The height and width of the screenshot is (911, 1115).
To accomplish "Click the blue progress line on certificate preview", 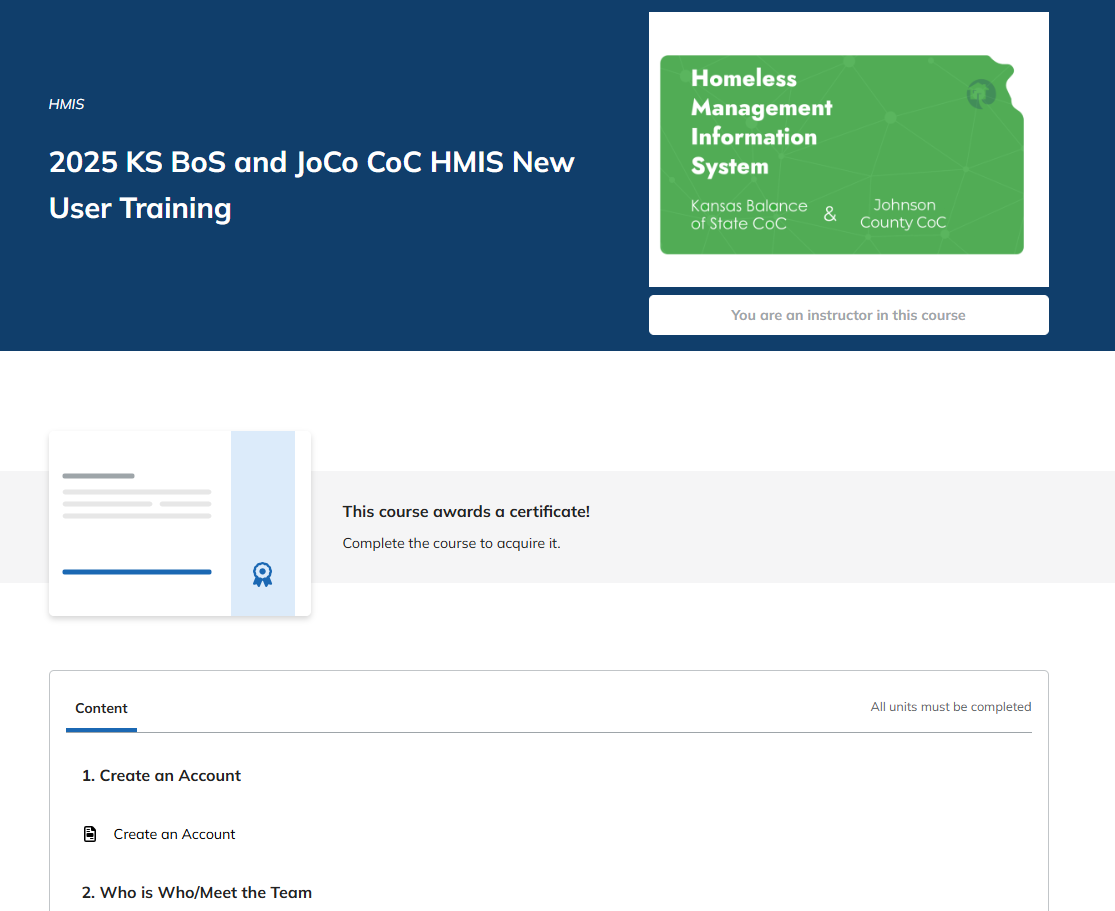I will (x=137, y=572).
